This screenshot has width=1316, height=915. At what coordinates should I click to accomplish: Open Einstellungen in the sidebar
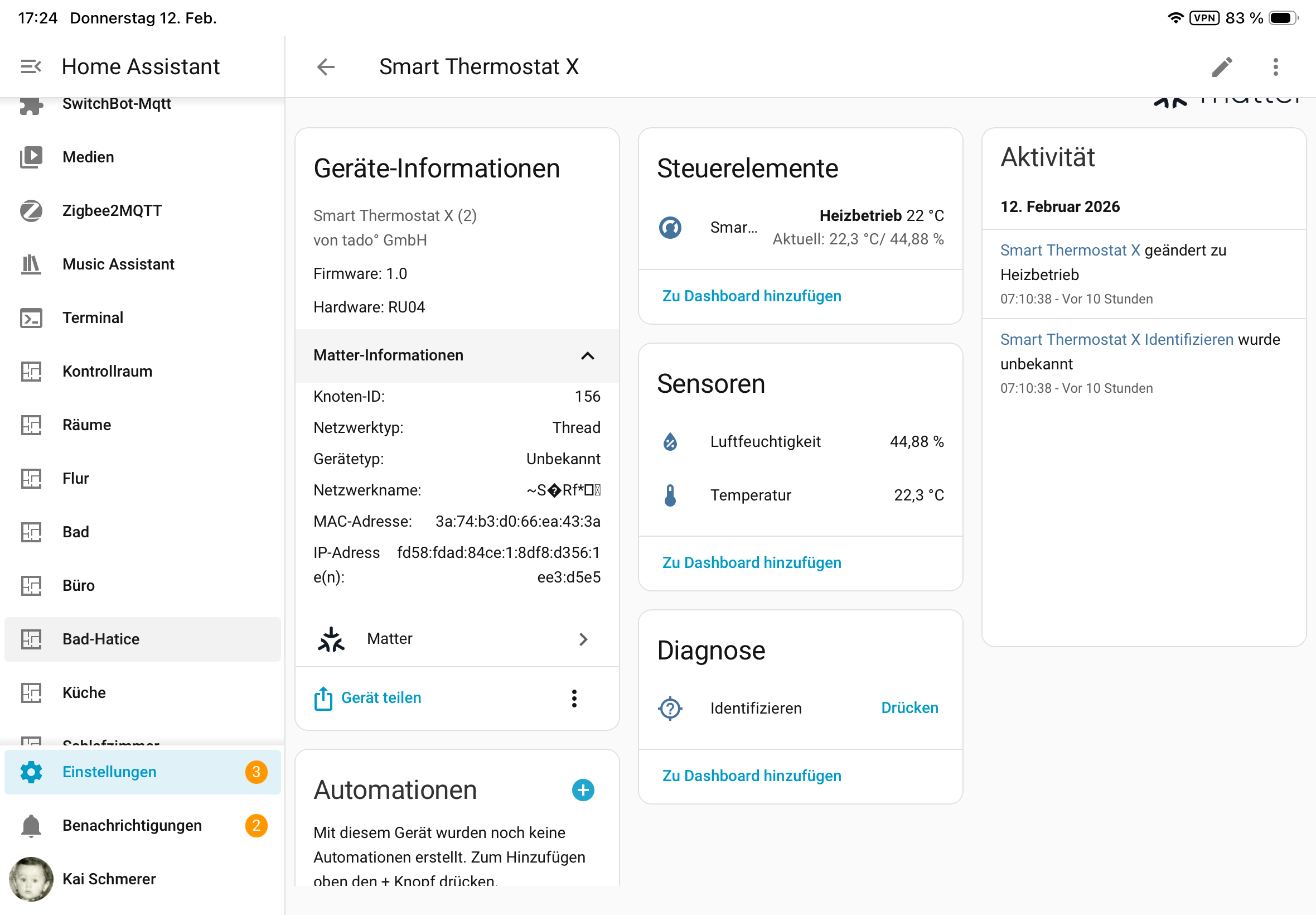109,772
